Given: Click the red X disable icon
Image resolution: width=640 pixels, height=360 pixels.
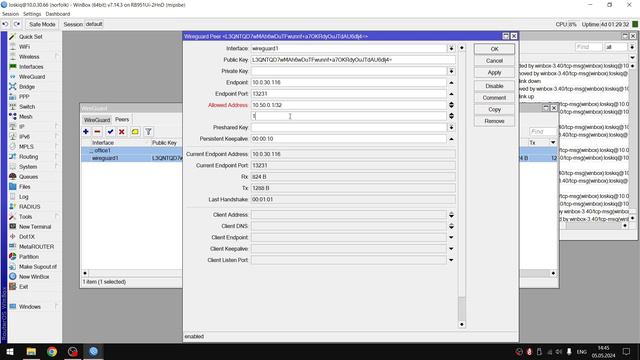Looking at the screenshot, I should [122, 131].
